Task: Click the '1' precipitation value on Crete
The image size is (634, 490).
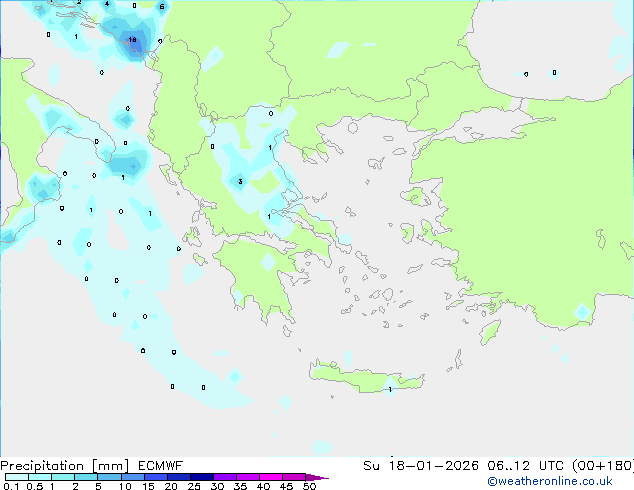Action: point(390,390)
